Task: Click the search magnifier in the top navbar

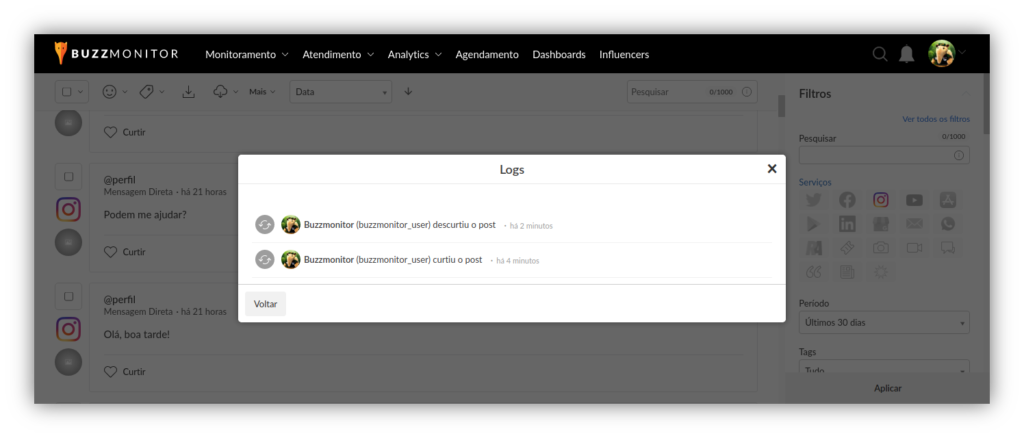Action: pos(880,54)
